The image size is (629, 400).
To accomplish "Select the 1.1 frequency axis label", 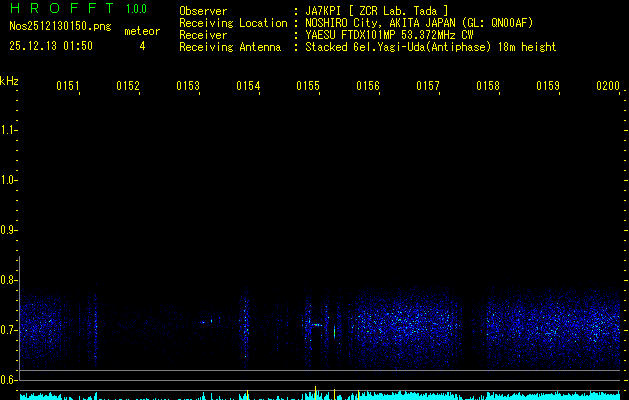I will point(9,129).
